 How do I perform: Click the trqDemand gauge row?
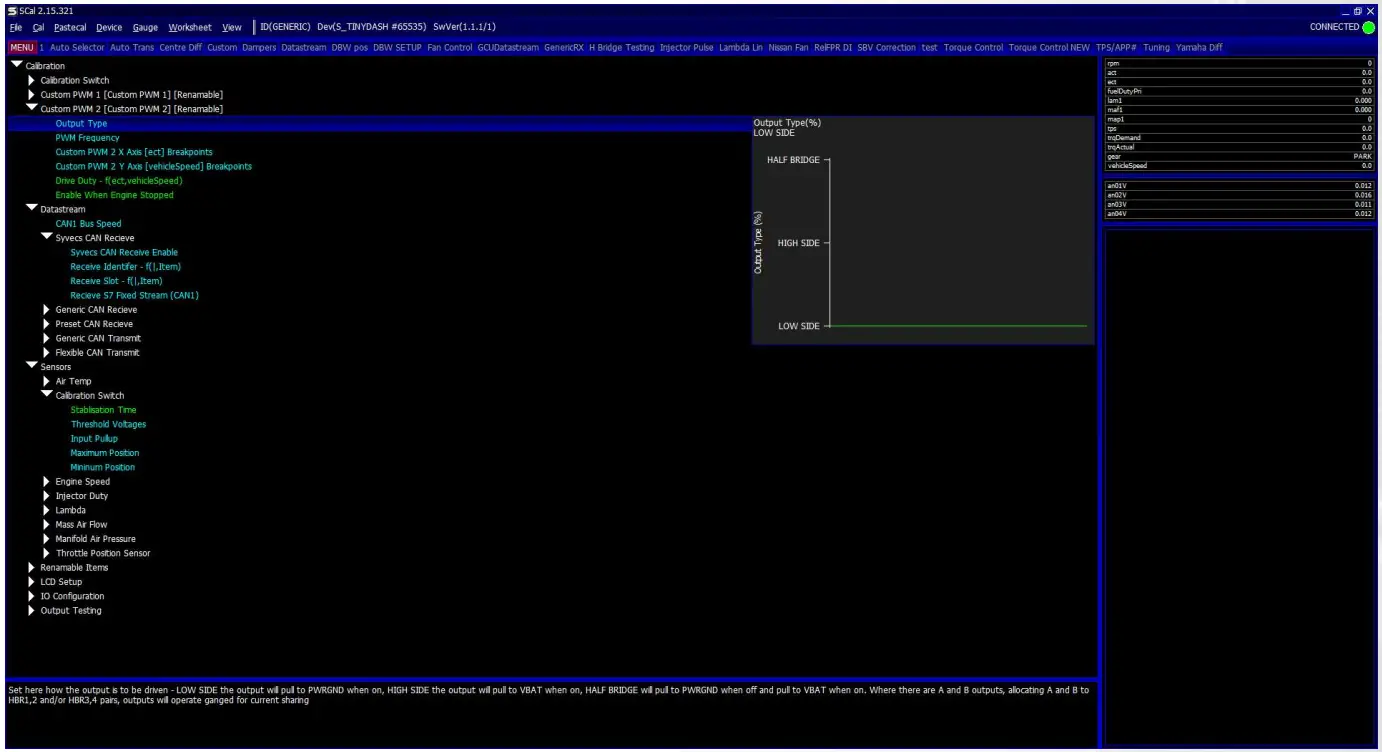point(1239,138)
